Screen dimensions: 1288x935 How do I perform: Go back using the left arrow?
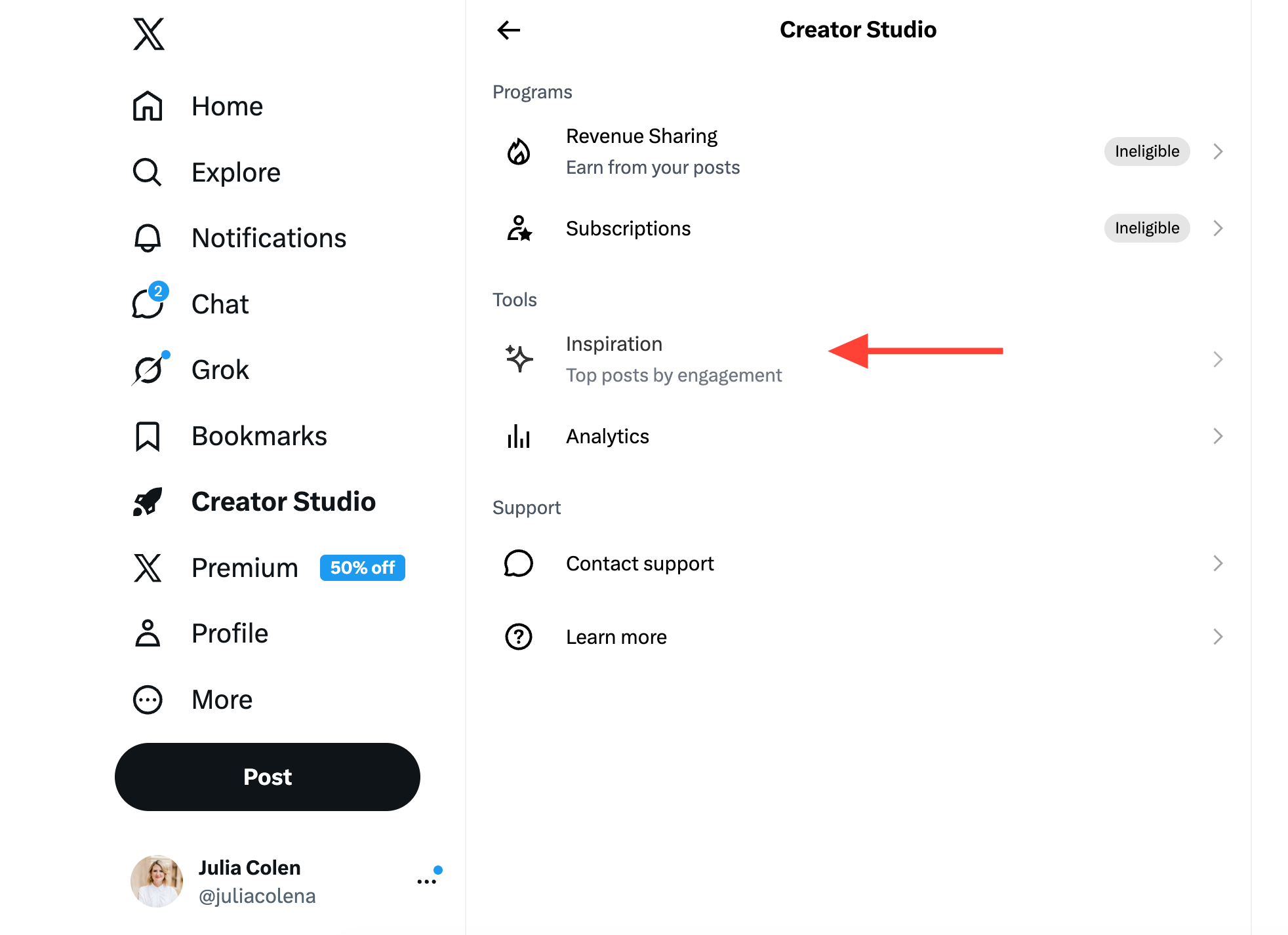[508, 30]
